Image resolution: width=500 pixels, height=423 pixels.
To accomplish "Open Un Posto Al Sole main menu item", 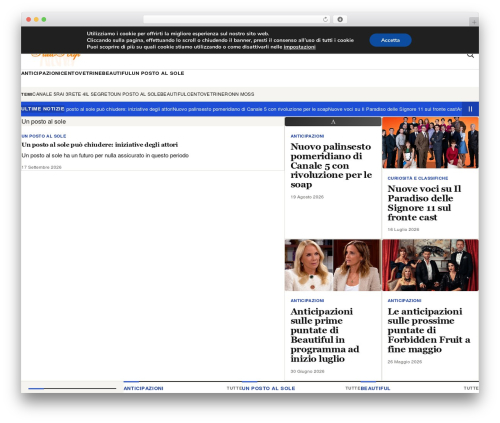I will pyautogui.click(x=157, y=73).
